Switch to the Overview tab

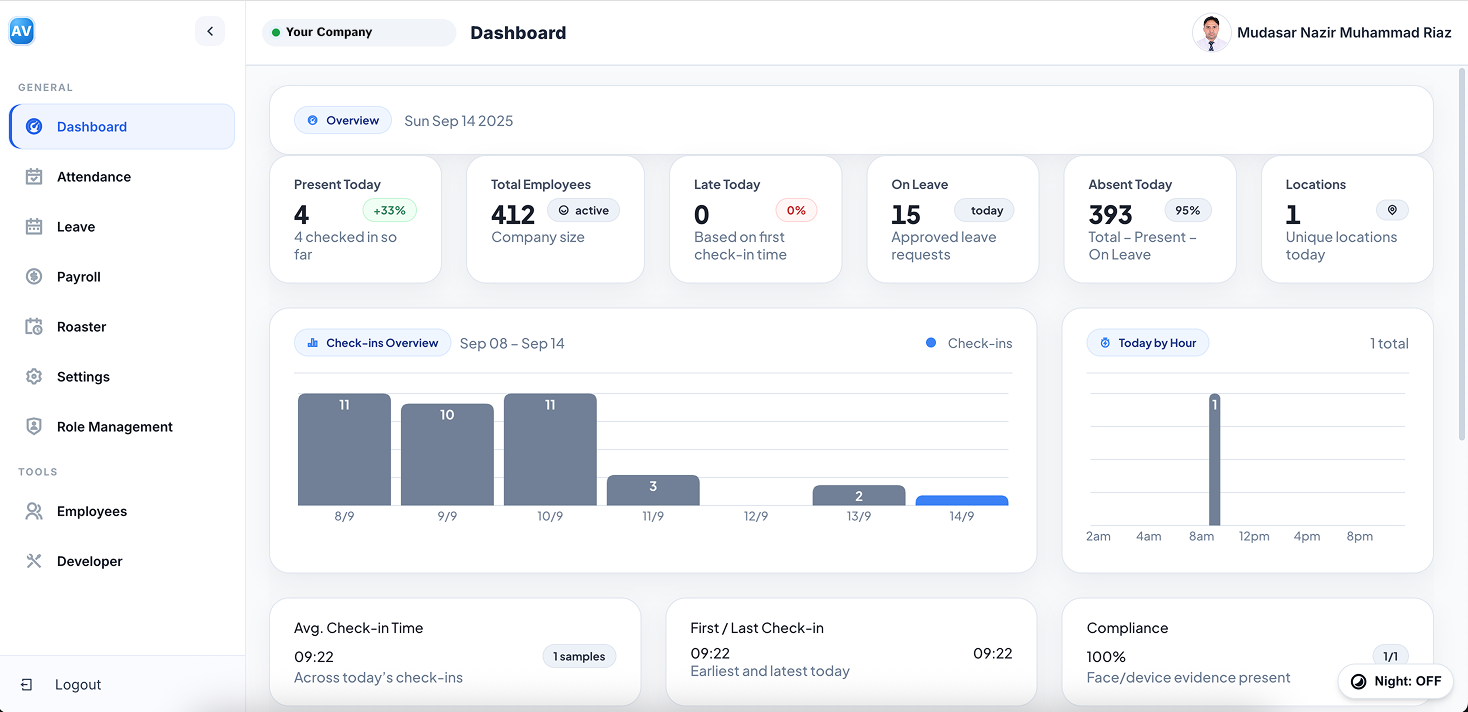pos(343,119)
